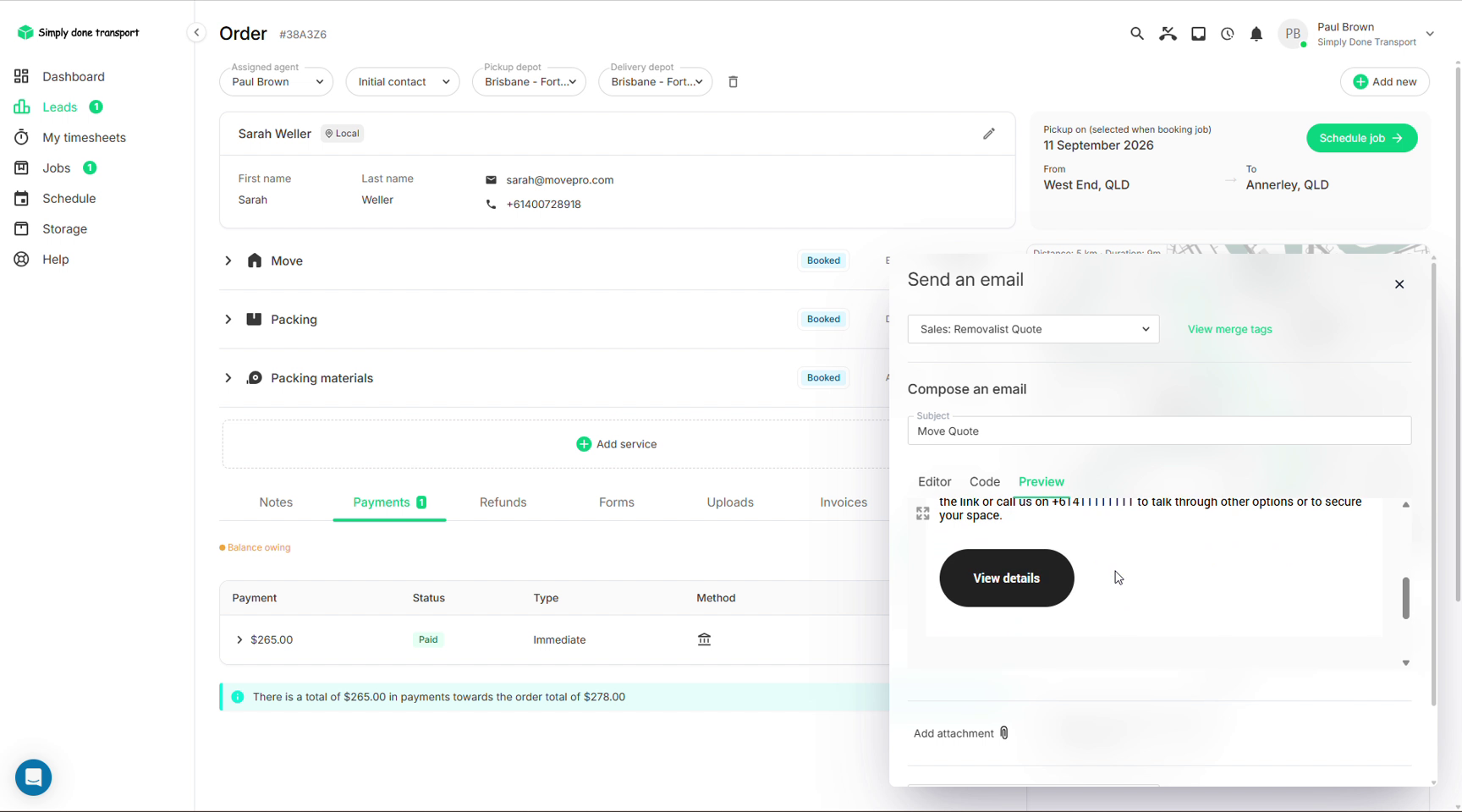Switch to the email Editor tab

tap(934, 481)
